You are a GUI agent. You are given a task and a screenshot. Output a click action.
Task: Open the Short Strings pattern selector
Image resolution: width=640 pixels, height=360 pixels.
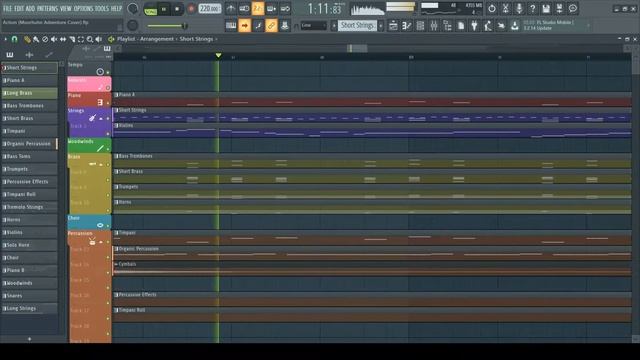click(x=358, y=26)
